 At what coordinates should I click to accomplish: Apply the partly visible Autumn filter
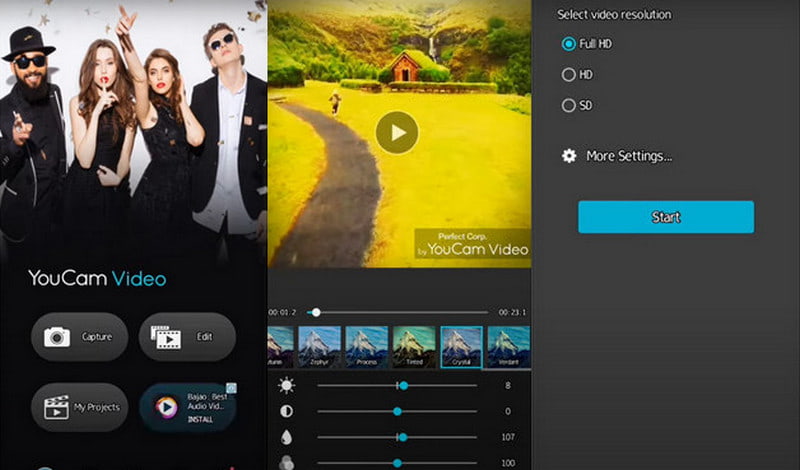click(281, 347)
